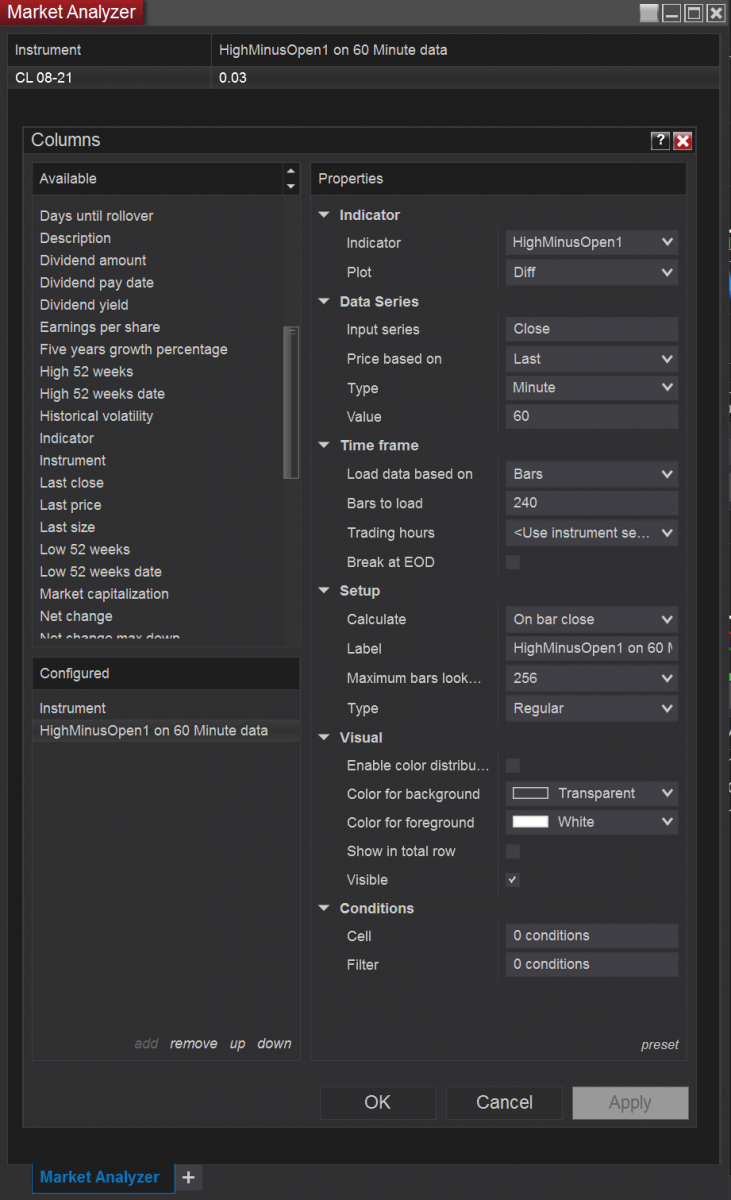
Task: Open the Plot dropdown showing Diff
Action: (x=592, y=272)
